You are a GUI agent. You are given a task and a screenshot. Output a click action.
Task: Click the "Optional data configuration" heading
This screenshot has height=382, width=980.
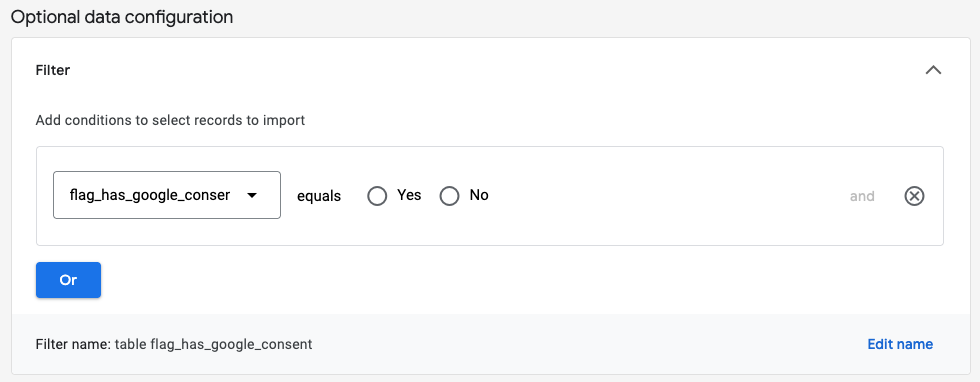122,17
